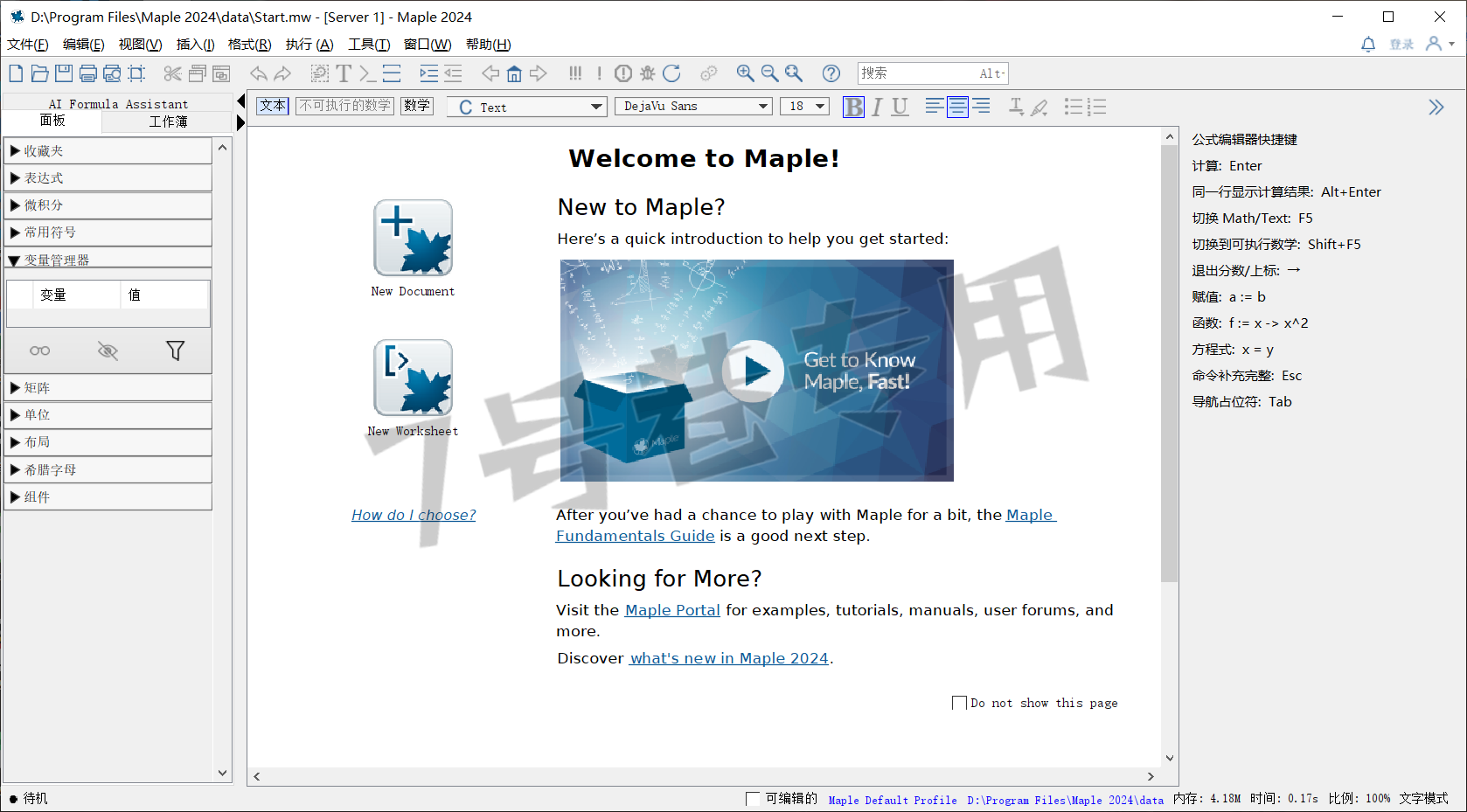
Task: Open the debugger bug icon
Action: pyautogui.click(x=648, y=73)
